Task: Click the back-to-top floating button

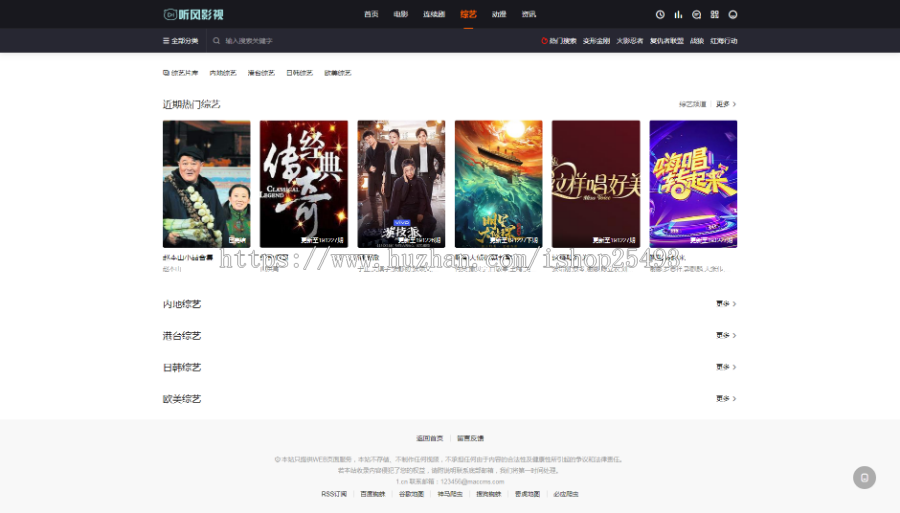Action: pyautogui.click(x=864, y=477)
